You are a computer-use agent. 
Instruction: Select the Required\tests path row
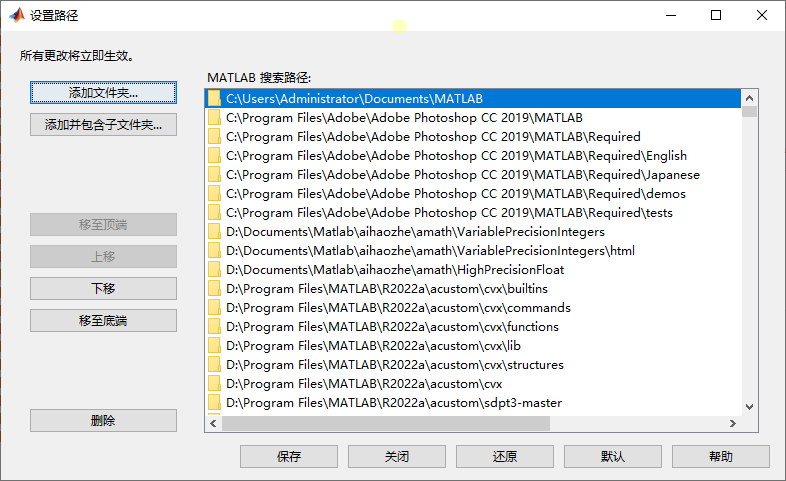473,212
